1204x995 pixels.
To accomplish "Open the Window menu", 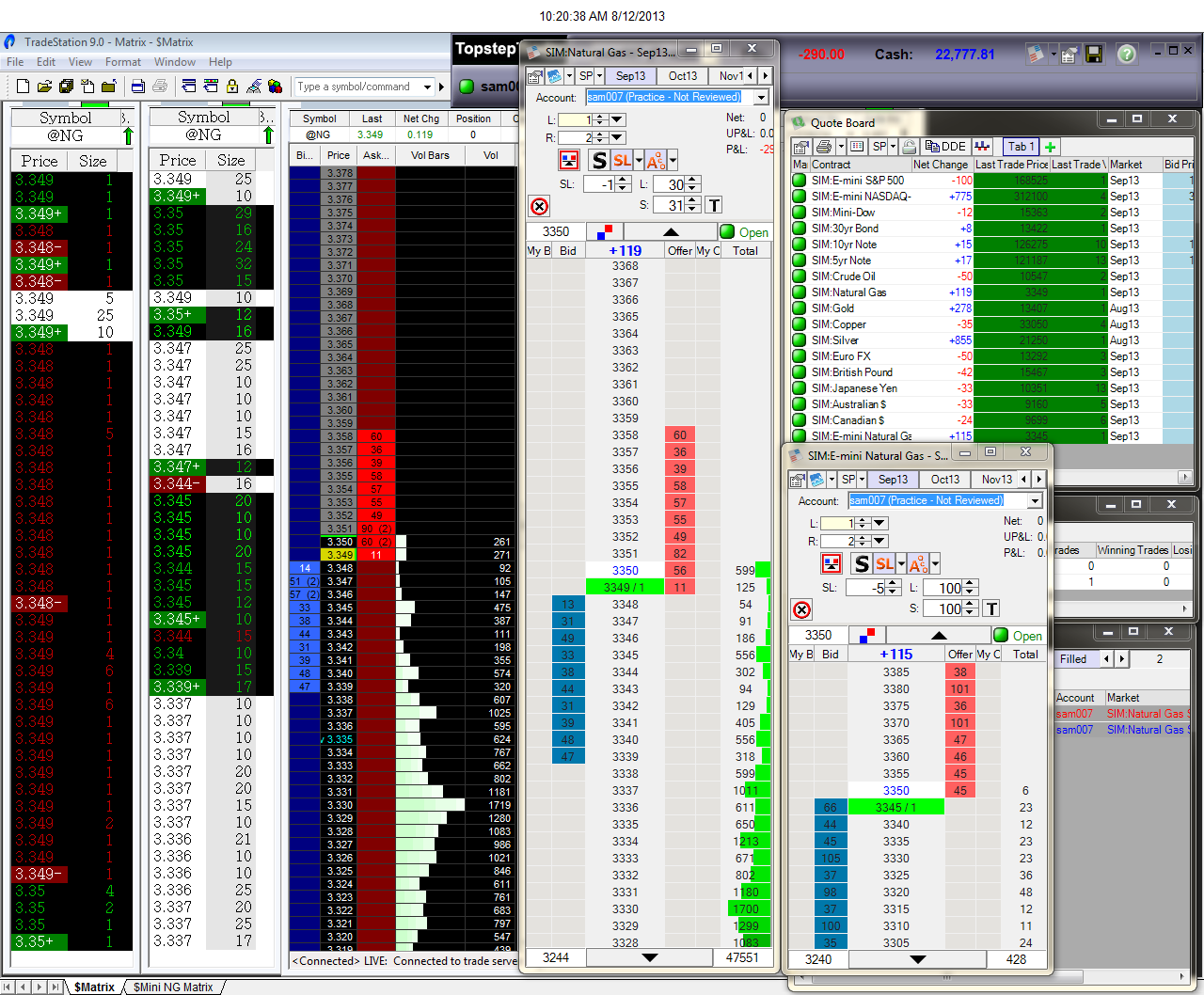I will pos(175,62).
